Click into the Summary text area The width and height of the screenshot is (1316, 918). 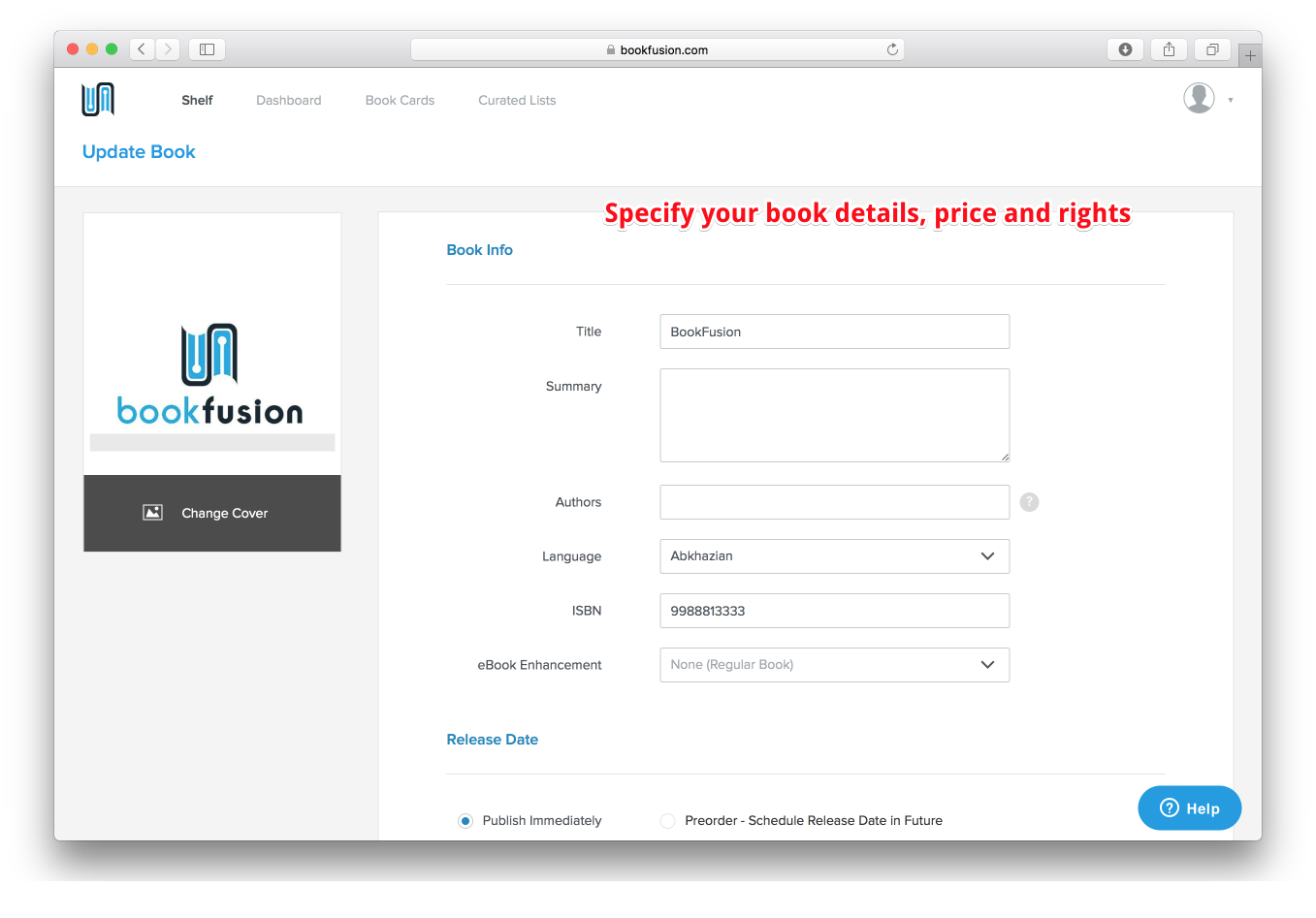pyautogui.click(x=834, y=415)
